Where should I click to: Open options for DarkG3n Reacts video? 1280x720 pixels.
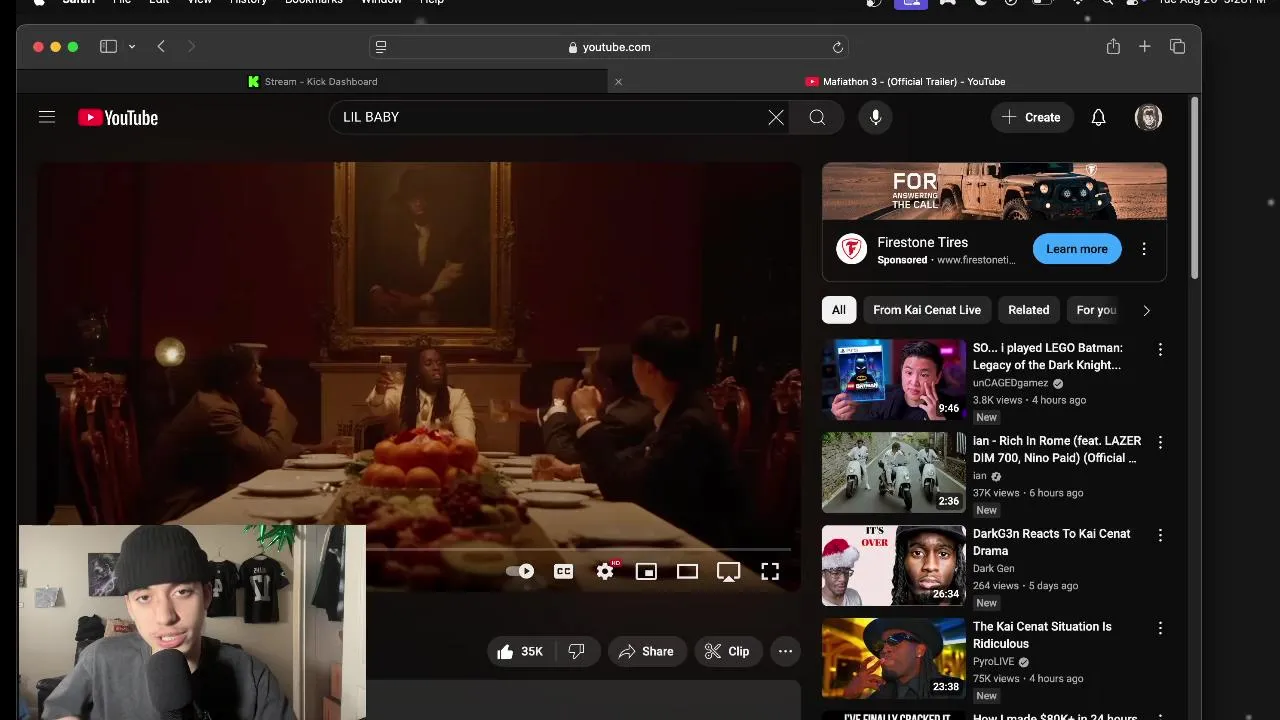coord(1160,535)
